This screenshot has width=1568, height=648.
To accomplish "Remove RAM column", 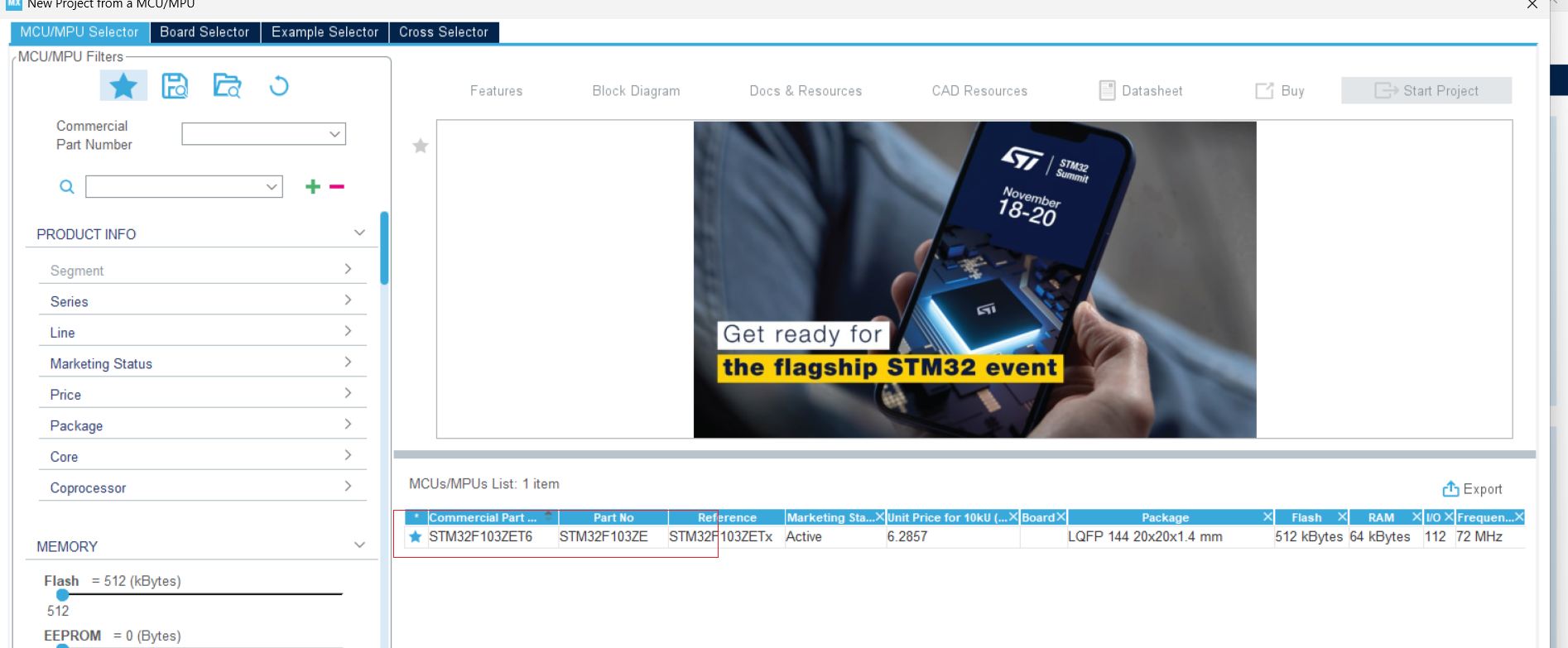I will coord(1416,517).
